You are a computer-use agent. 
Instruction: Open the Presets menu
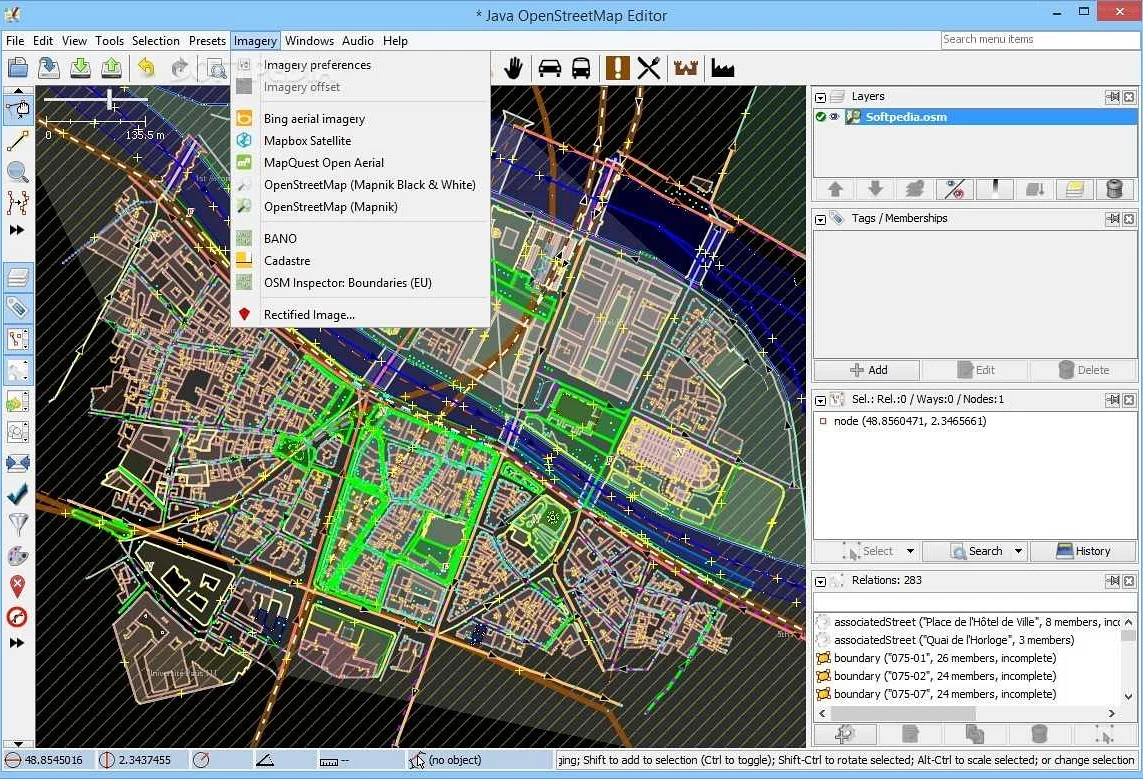pyautogui.click(x=207, y=41)
